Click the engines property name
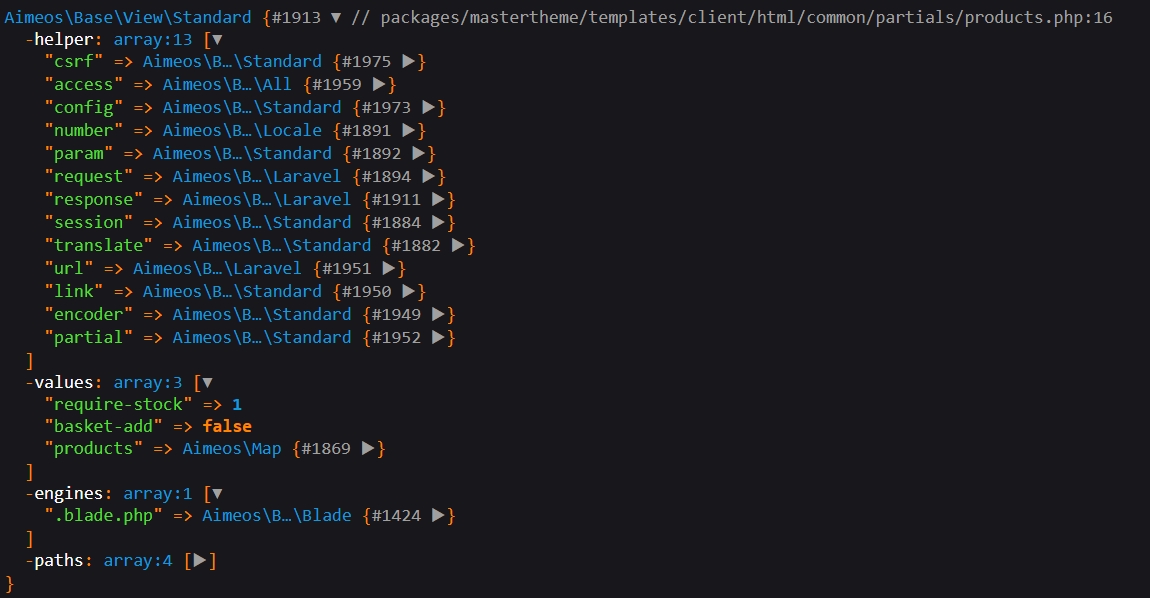 (69, 494)
